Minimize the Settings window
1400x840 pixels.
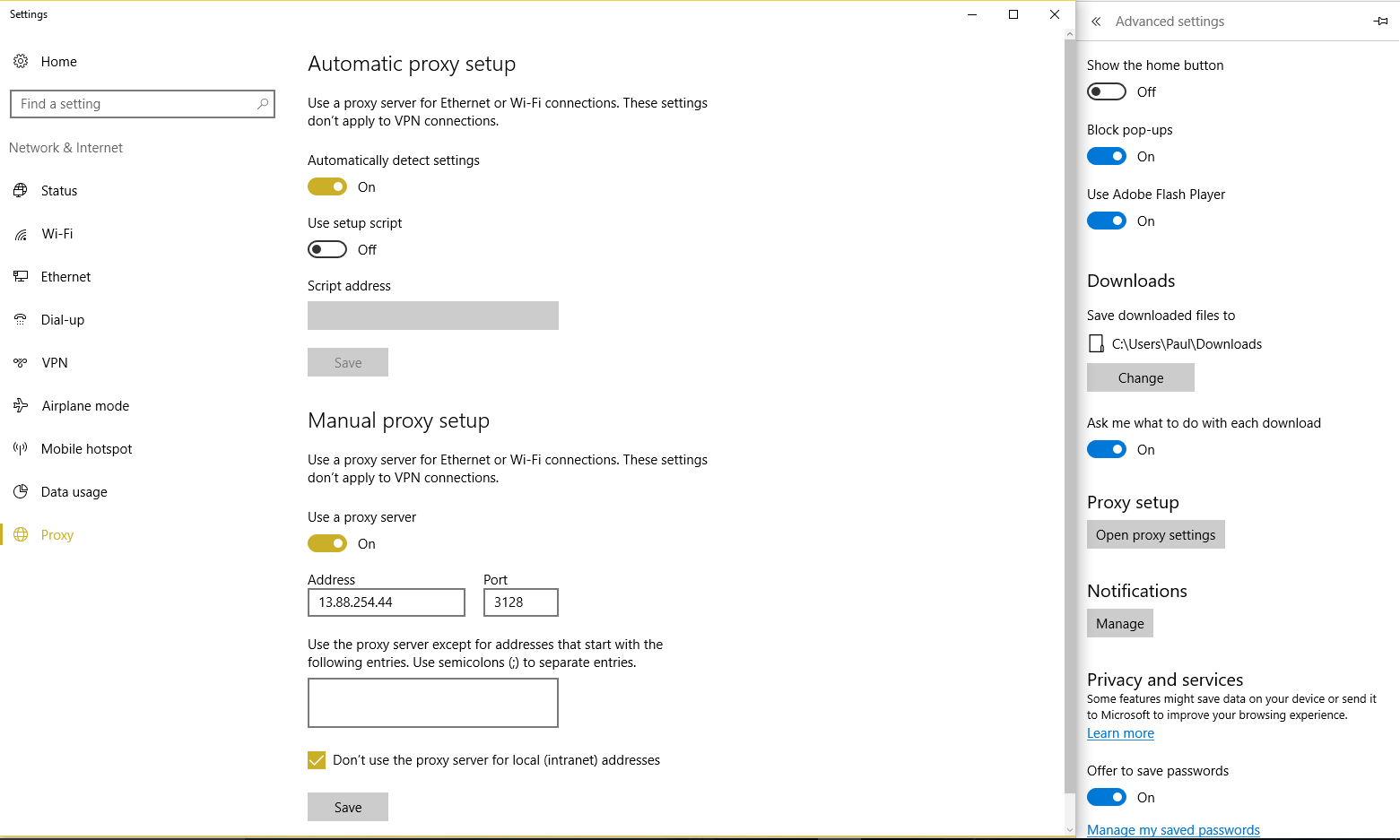pyautogui.click(x=972, y=14)
